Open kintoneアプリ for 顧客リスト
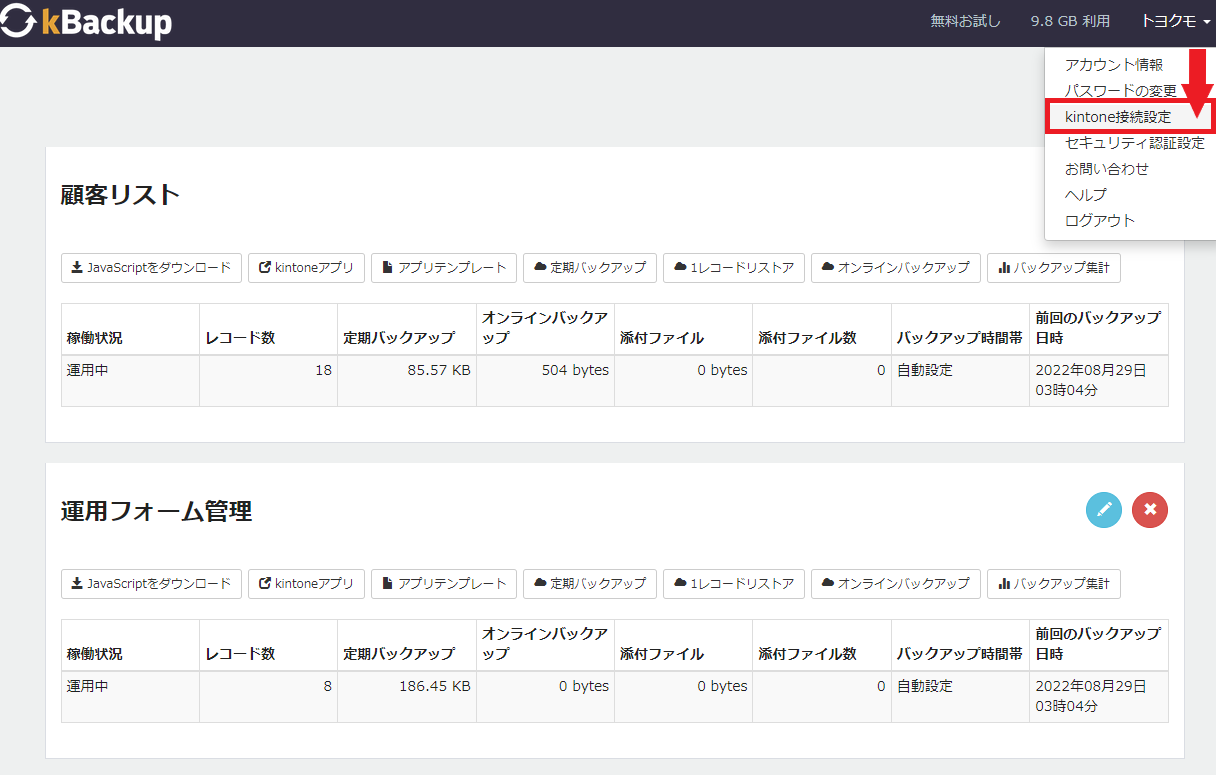Viewport: 1216px width, 775px height. (306, 268)
